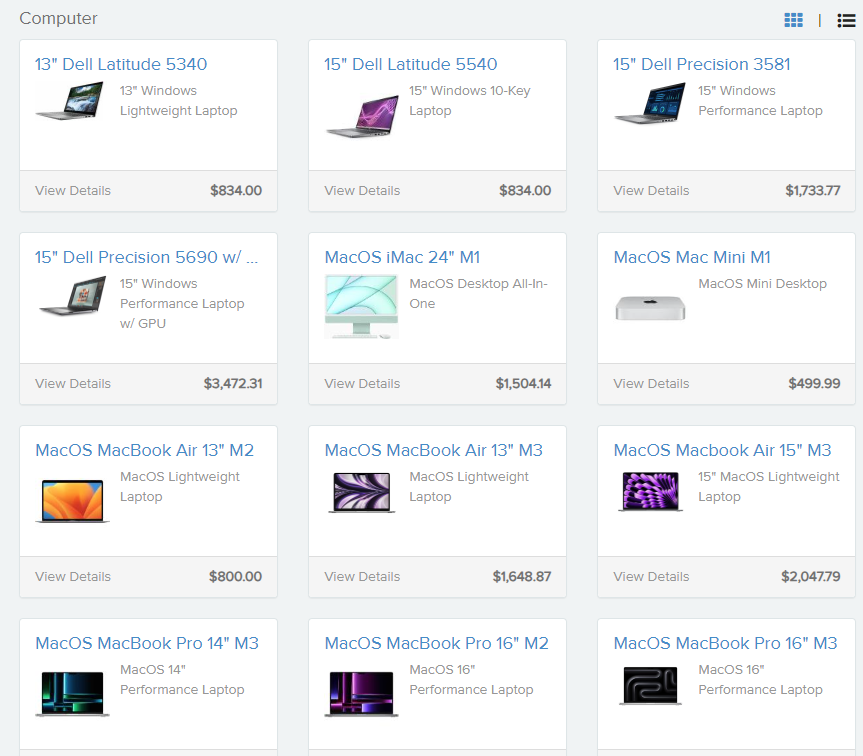Open MacOS MacBook Air 13" M3 title
This screenshot has height=756, width=863.
434,451
